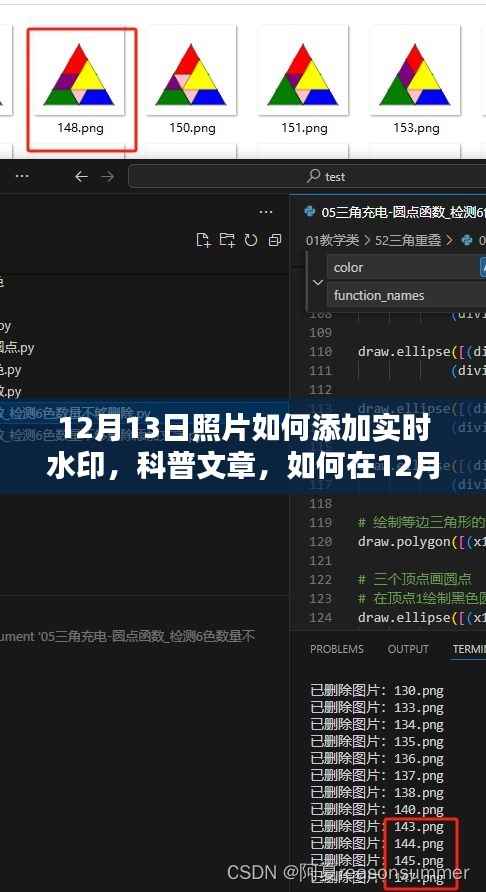Switch to the OUTPUT panel tab

point(408,649)
